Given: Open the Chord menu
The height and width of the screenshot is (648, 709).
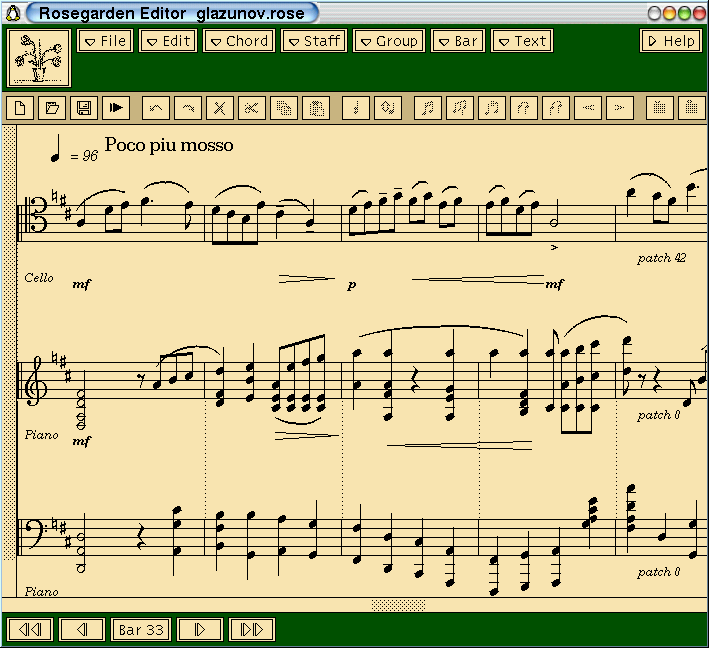Looking at the screenshot, I should pyautogui.click(x=239, y=41).
